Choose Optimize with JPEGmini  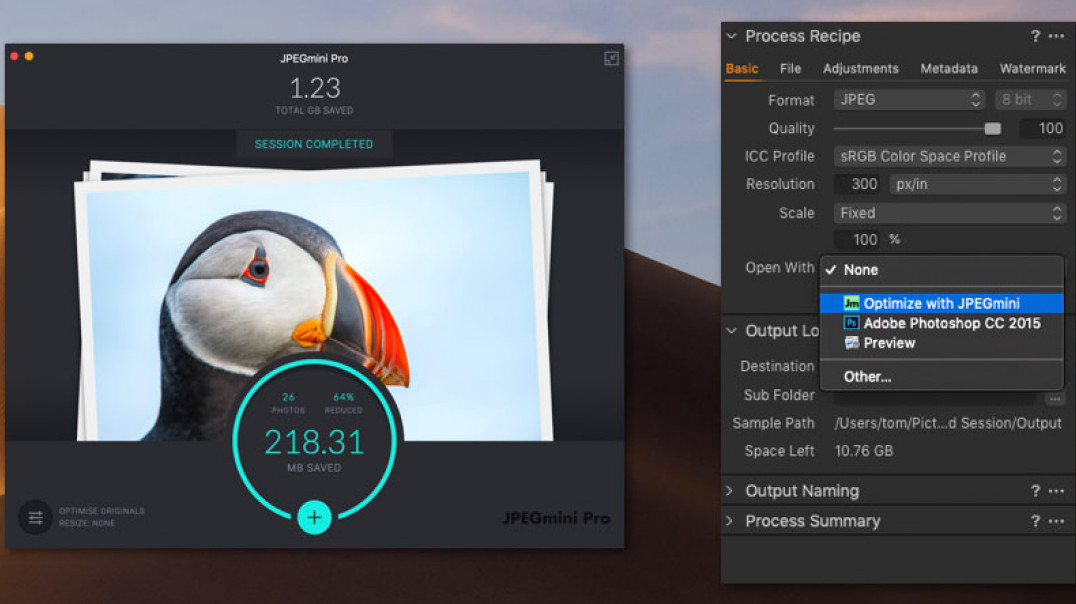click(x=942, y=303)
